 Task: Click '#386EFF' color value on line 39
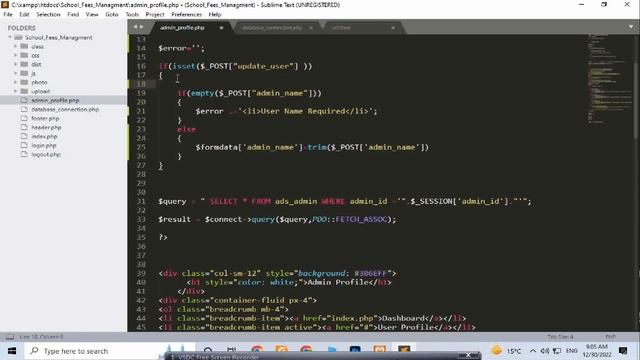tap(371, 273)
